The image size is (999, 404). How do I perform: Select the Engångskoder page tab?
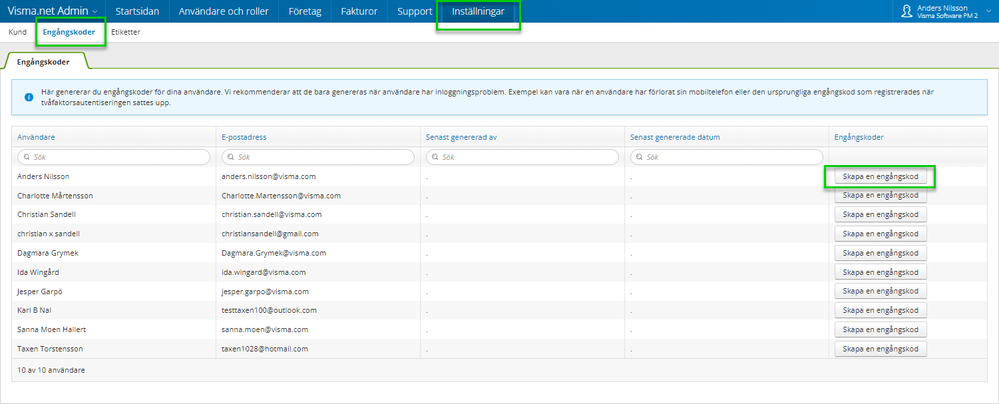point(44,62)
